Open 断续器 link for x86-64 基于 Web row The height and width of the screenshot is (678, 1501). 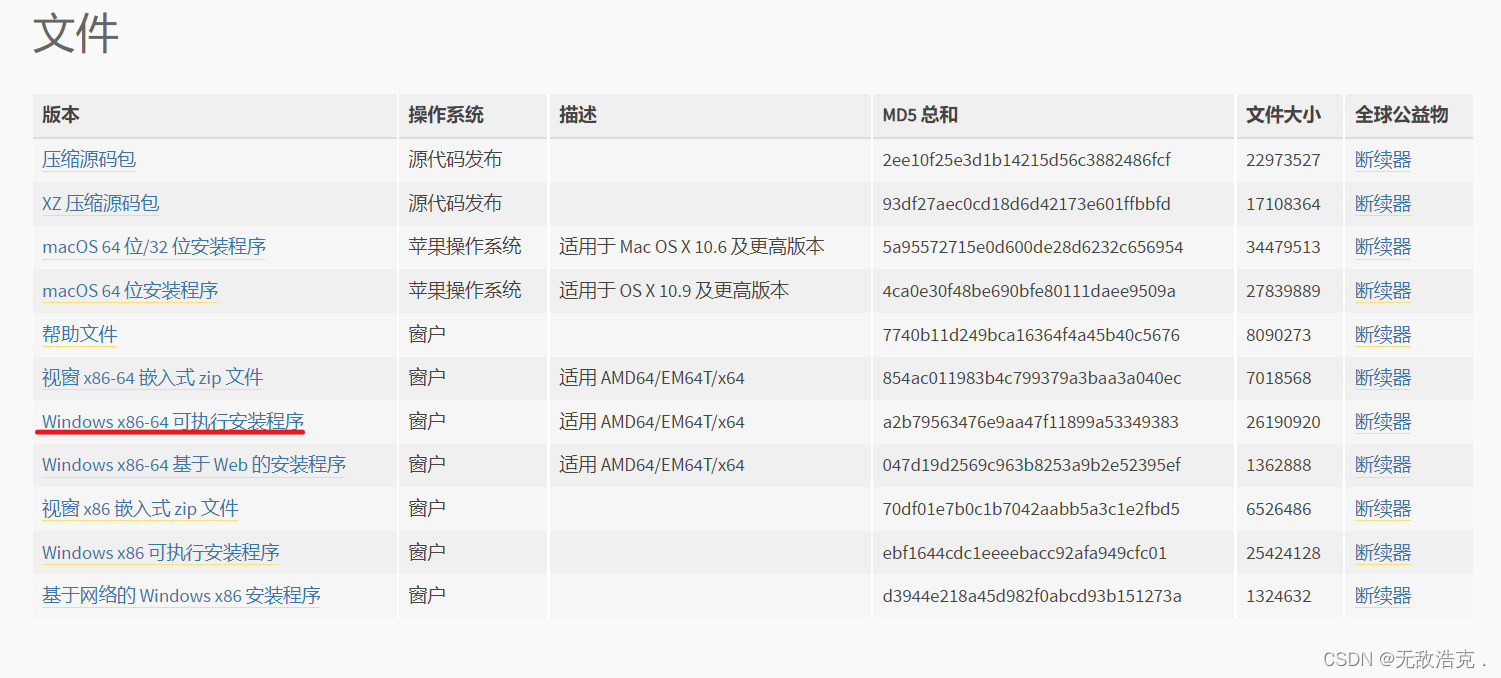point(1383,464)
